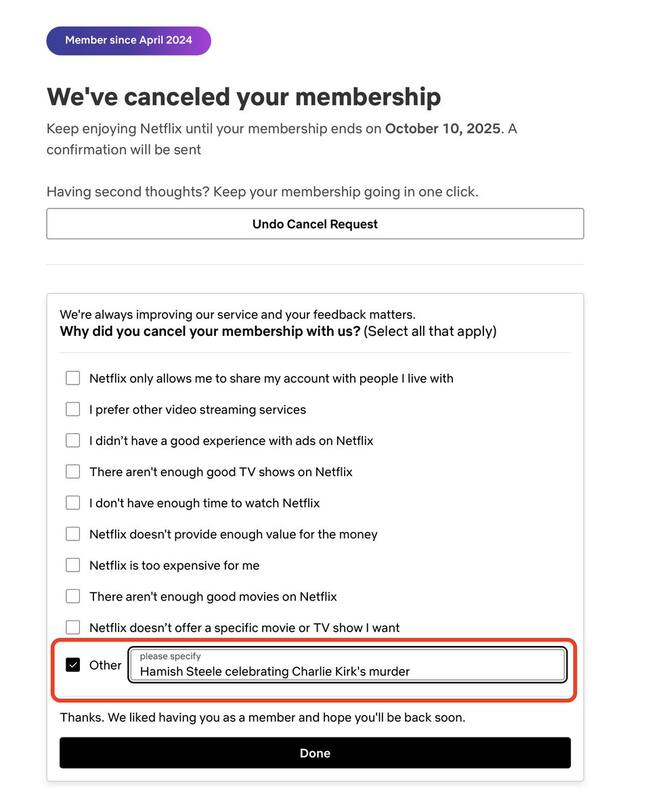
Task: Click the 'We've canceled your membership' heading
Action: click(x=243, y=97)
